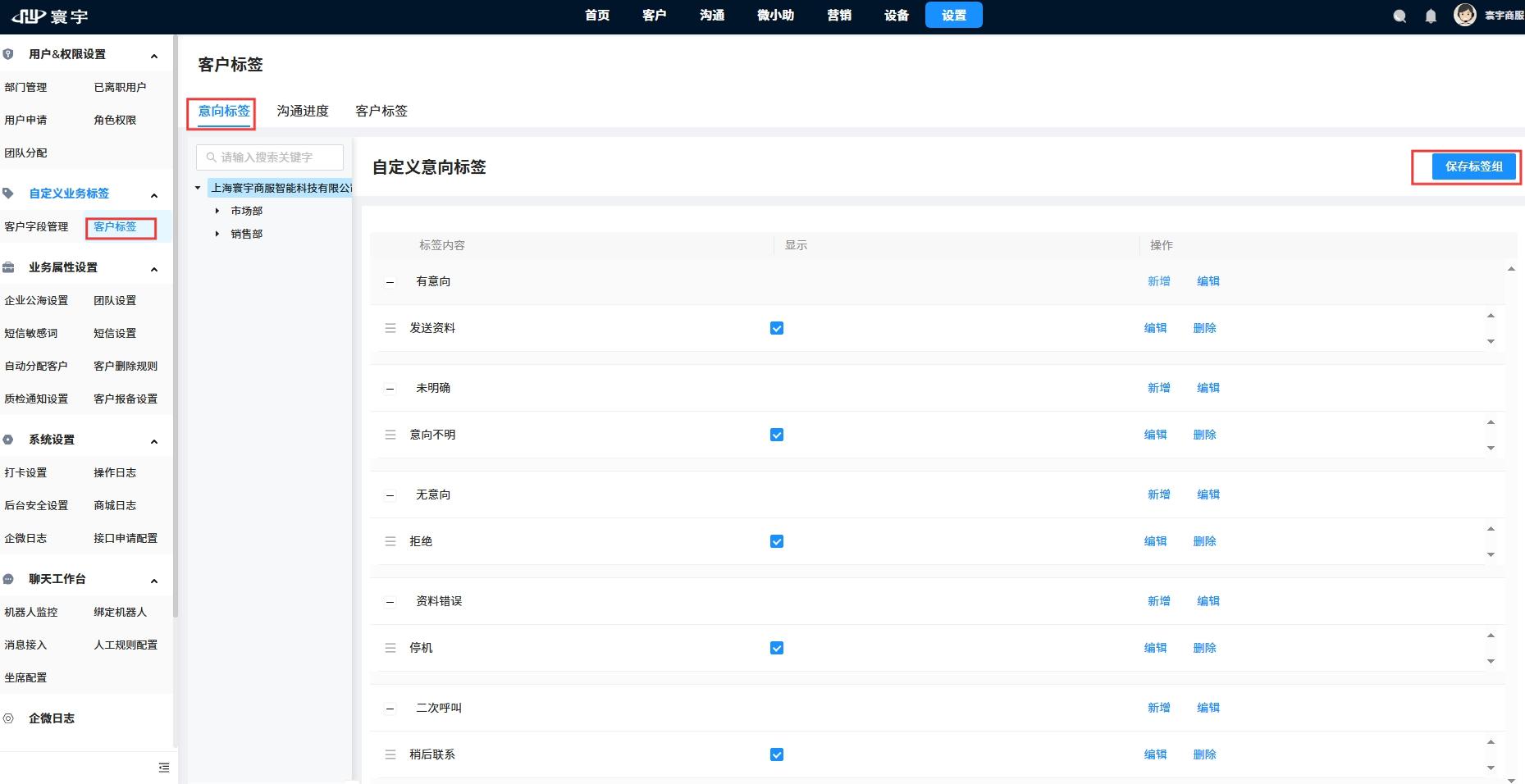
Task: Collapse the 无意向 tag group
Action: click(390, 495)
